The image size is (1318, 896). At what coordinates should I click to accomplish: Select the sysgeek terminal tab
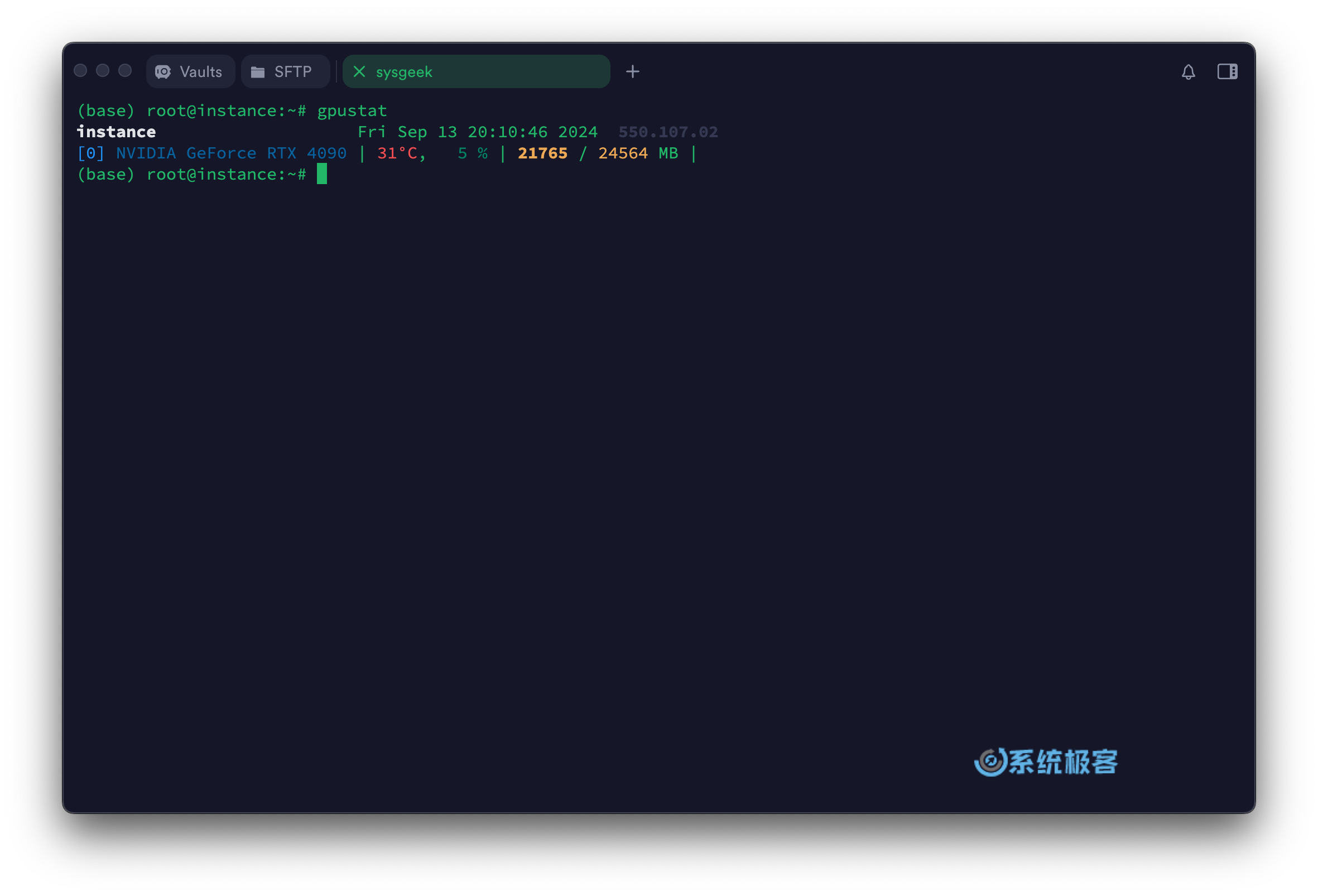click(x=477, y=71)
